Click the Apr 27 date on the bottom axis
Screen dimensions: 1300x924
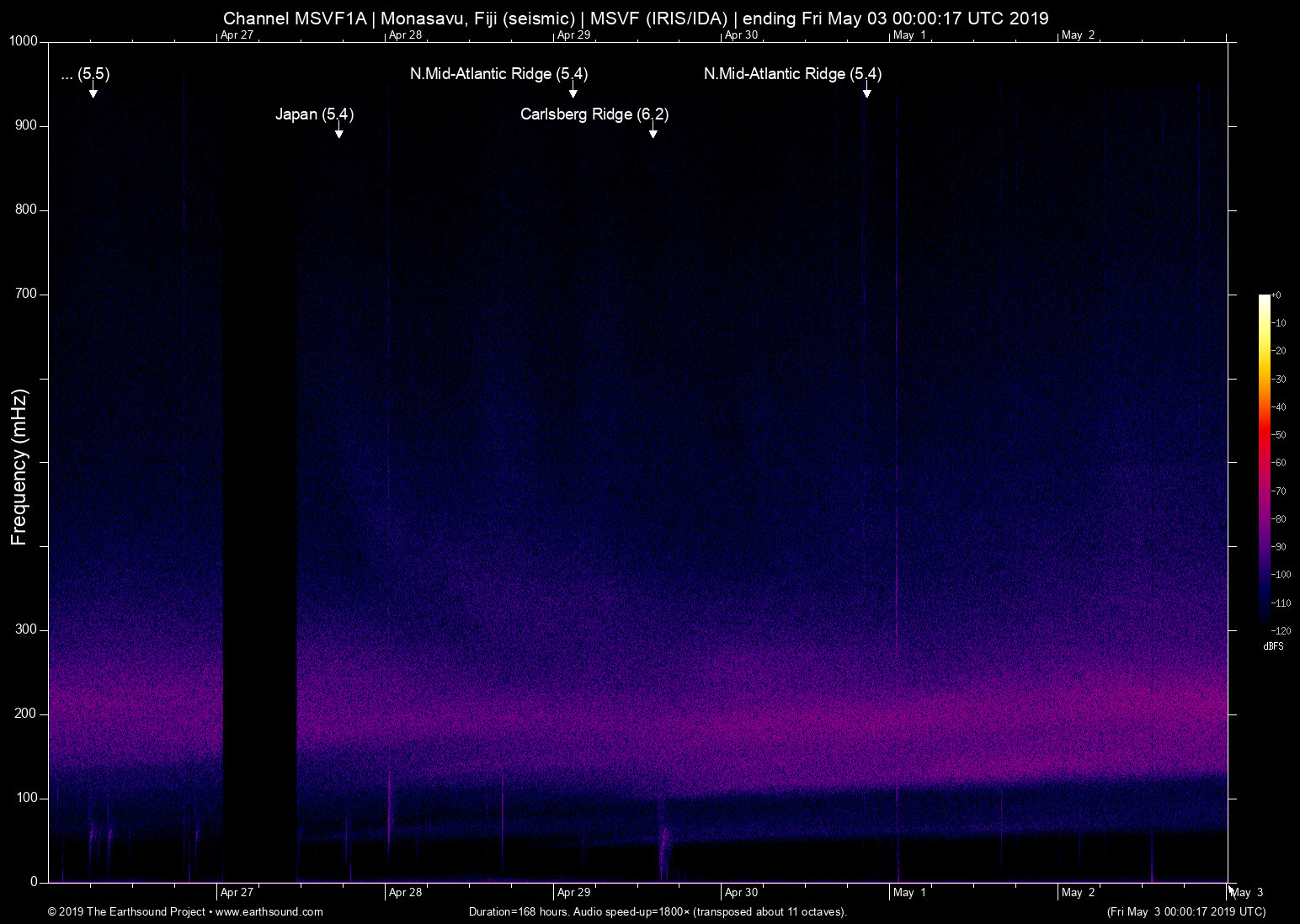(x=237, y=893)
